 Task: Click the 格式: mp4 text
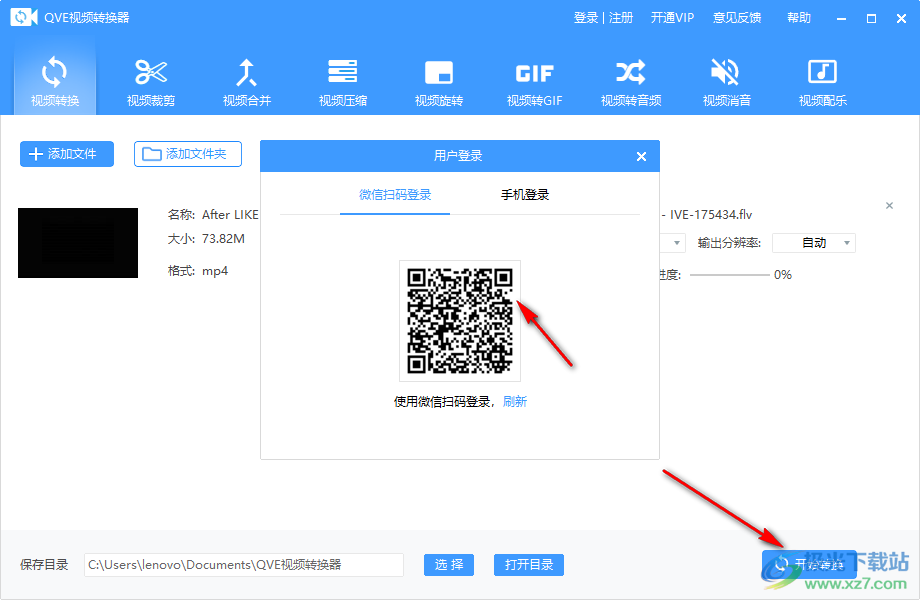198,271
